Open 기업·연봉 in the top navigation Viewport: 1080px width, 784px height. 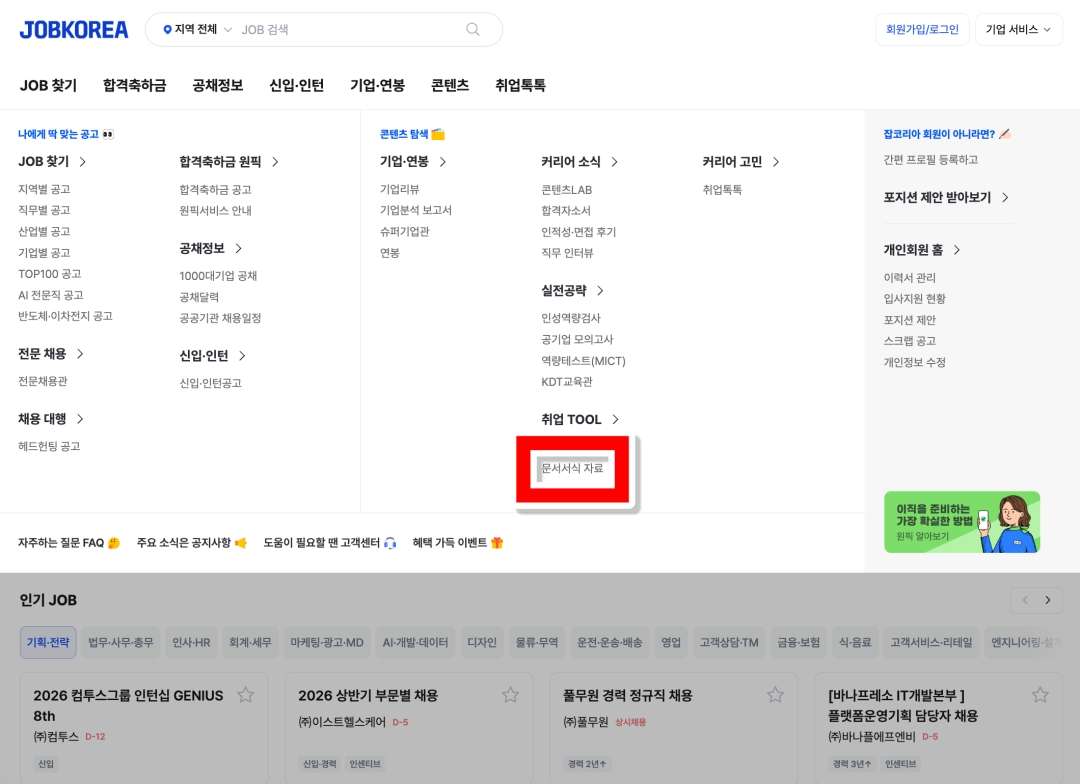tap(377, 85)
